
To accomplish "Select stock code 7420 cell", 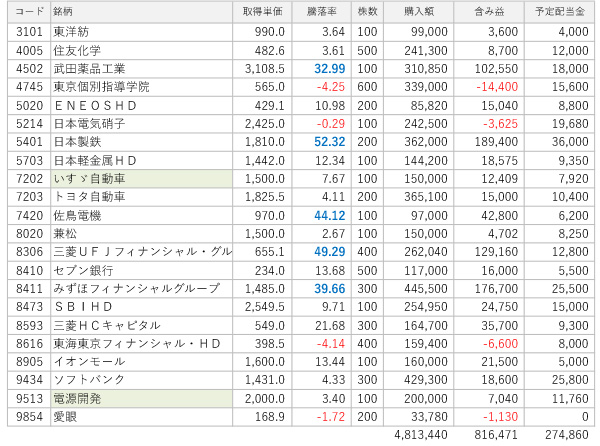I will pyautogui.click(x=29, y=216).
